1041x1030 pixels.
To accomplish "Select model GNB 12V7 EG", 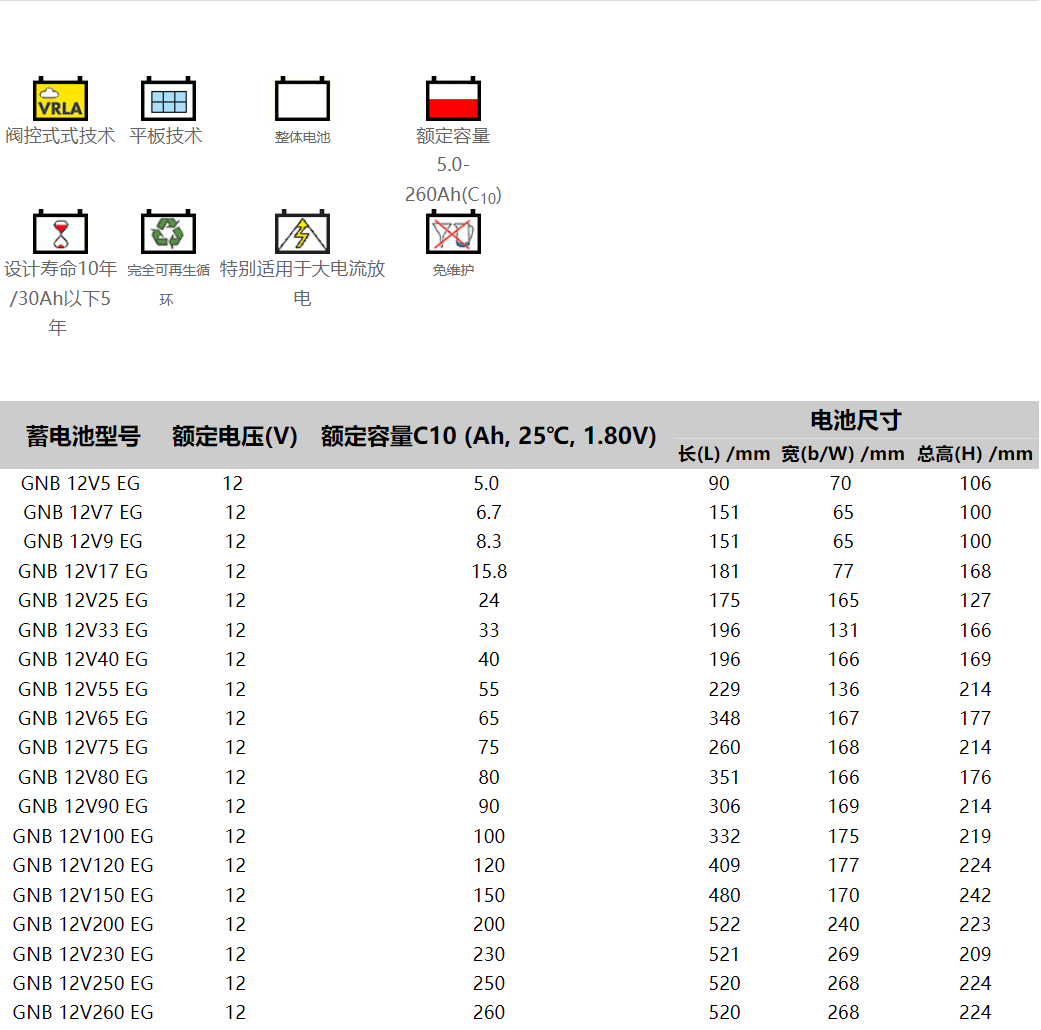I will tap(83, 512).
